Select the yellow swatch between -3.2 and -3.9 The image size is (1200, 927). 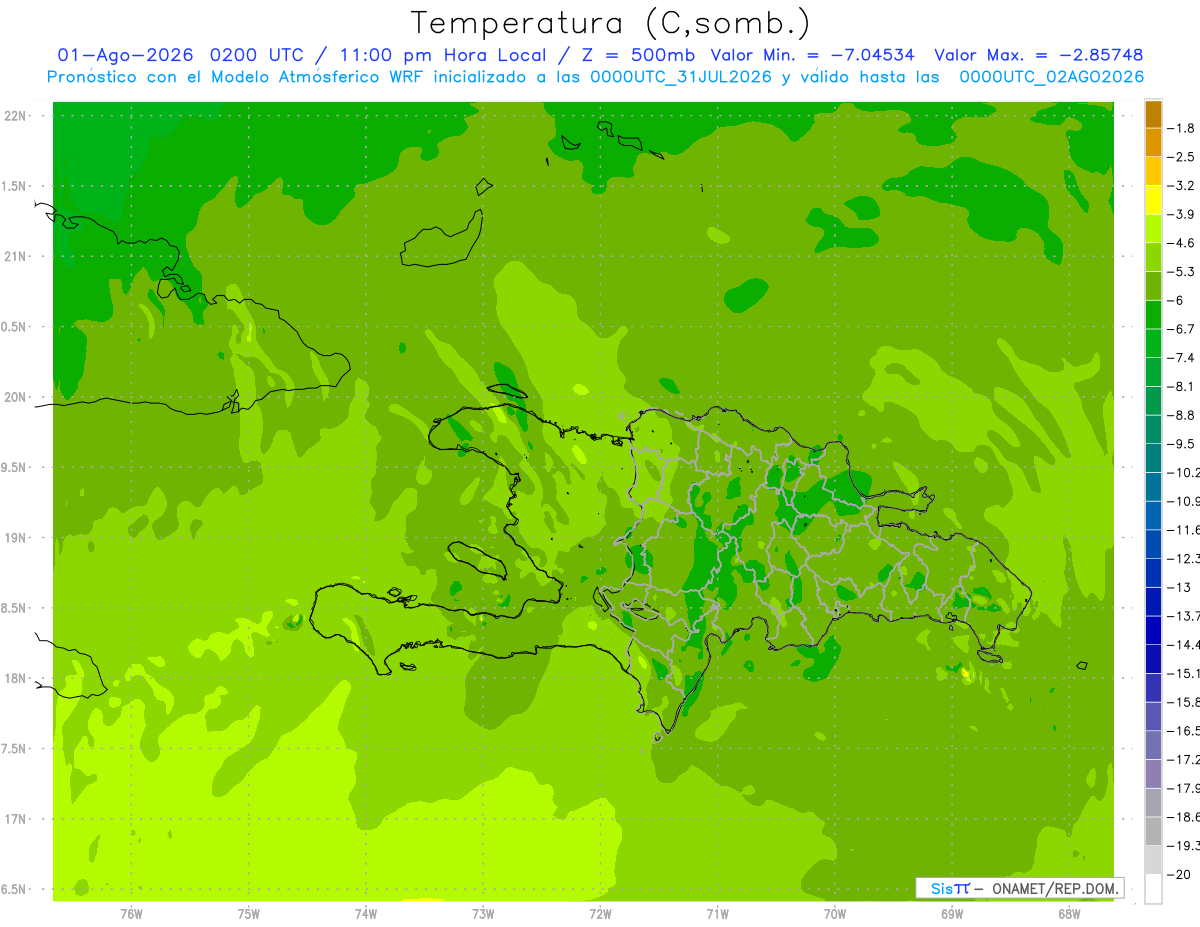1153,200
